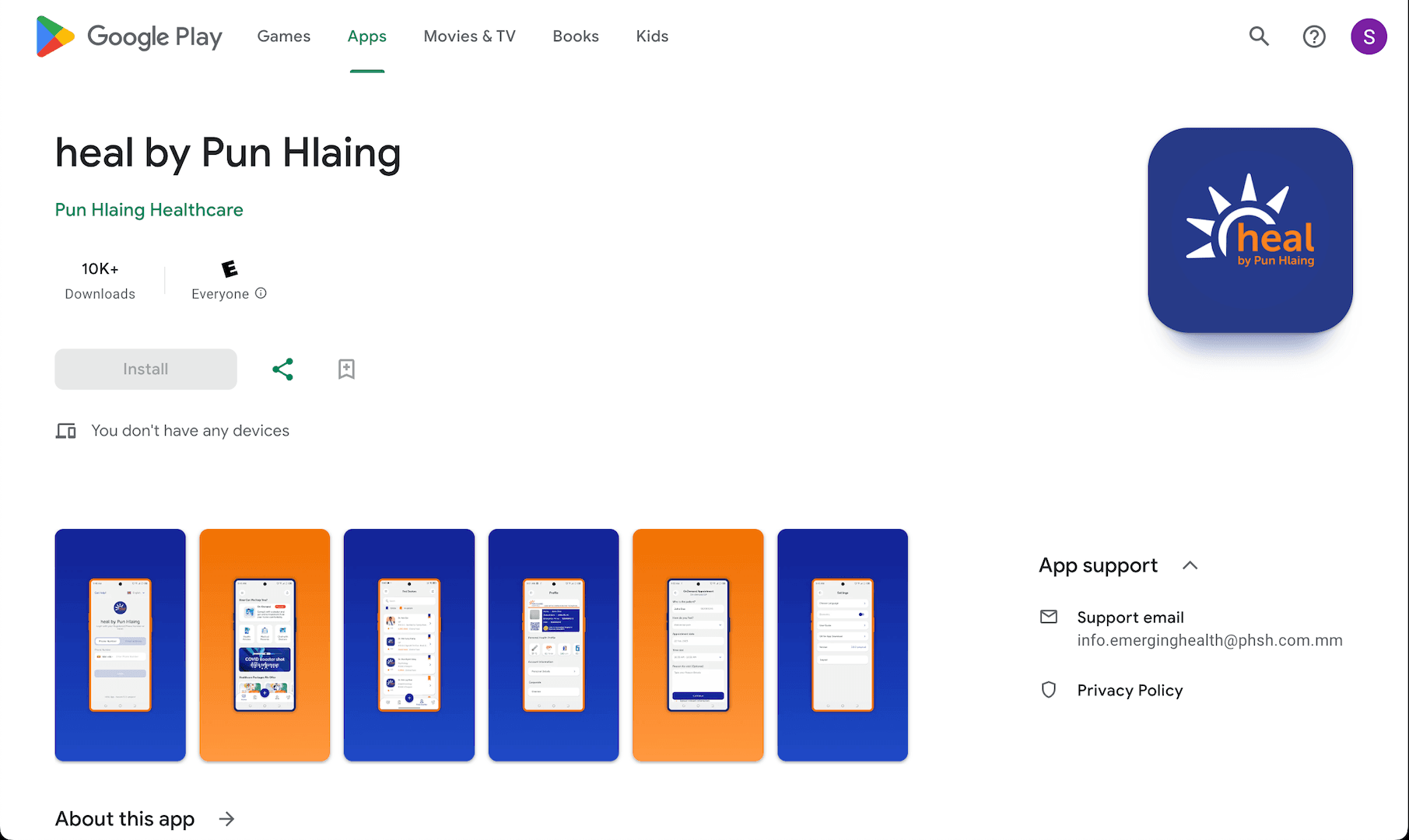View content rating info icon beside Everyone
The width and height of the screenshot is (1409, 840).
(x=261, y=293)
